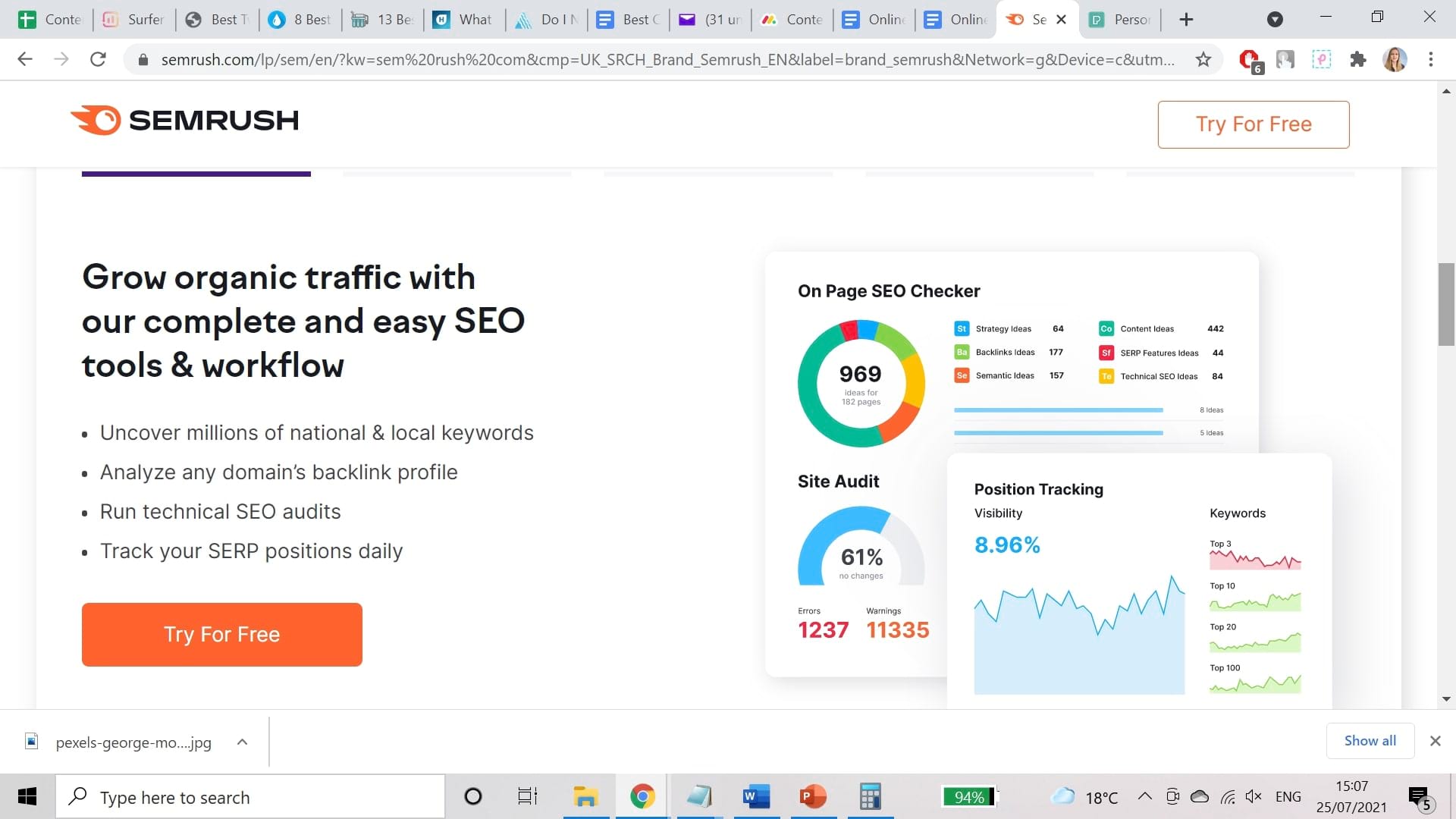View site information via the lock icon
The width and height of the screenshot is (1456, 819).
click(143, 59)
